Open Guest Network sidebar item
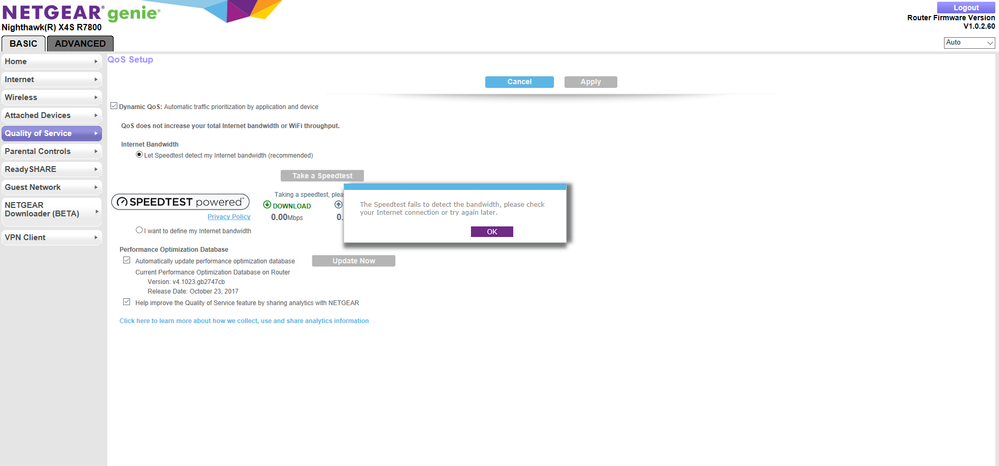999x466 pixels. pos(51,187)
